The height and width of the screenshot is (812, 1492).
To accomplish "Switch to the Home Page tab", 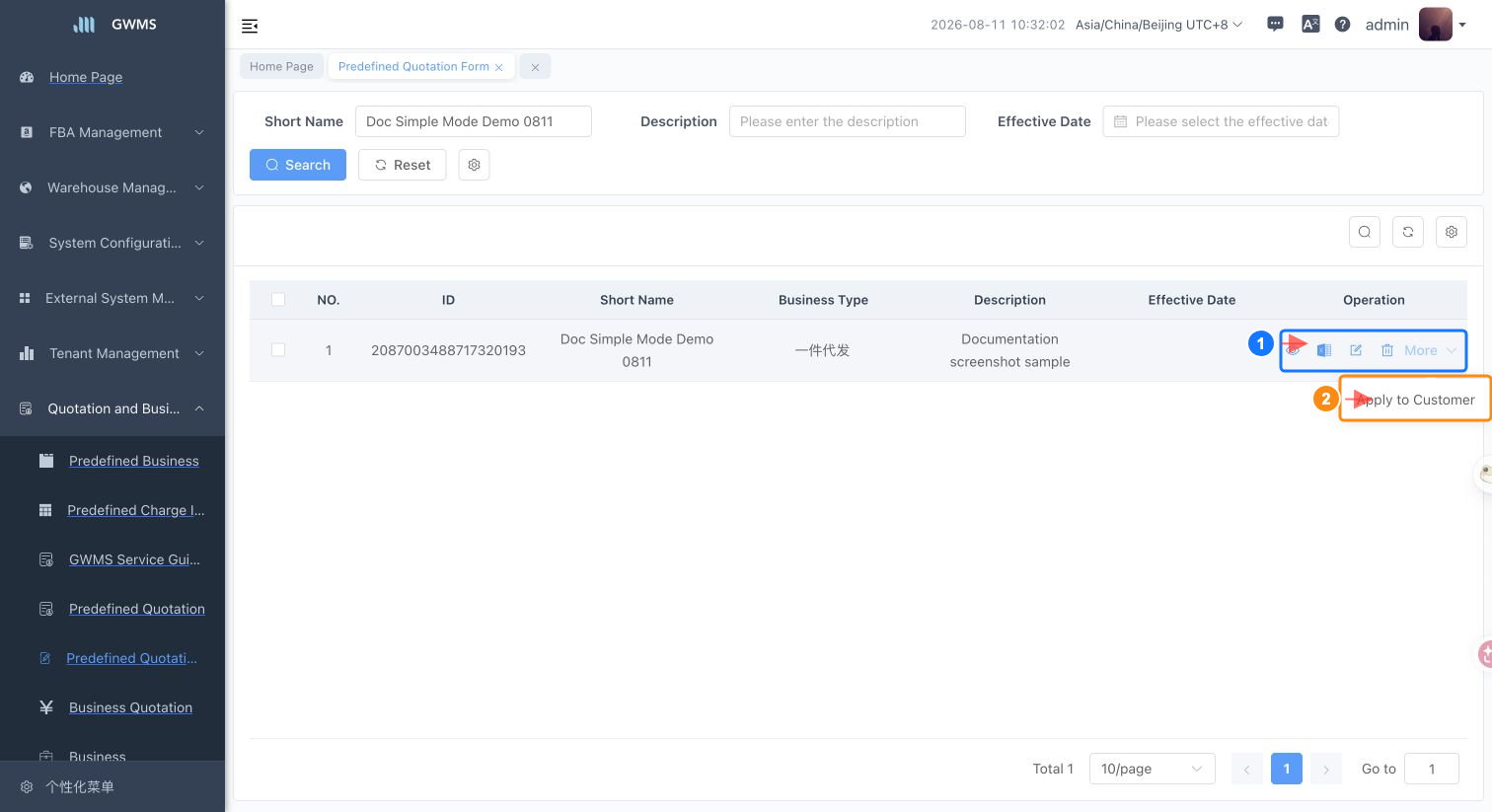I will point(281,67).
